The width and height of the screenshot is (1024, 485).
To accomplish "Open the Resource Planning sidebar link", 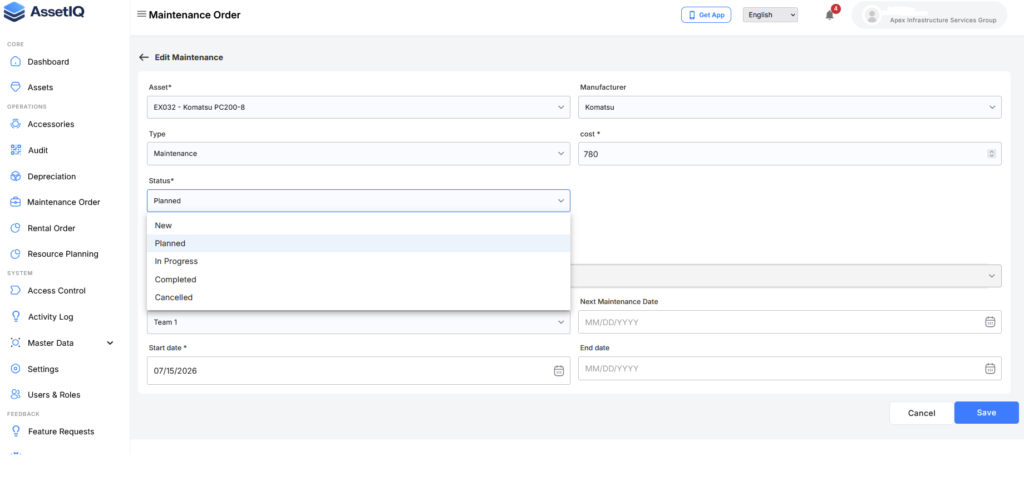I will pos(63,254).
